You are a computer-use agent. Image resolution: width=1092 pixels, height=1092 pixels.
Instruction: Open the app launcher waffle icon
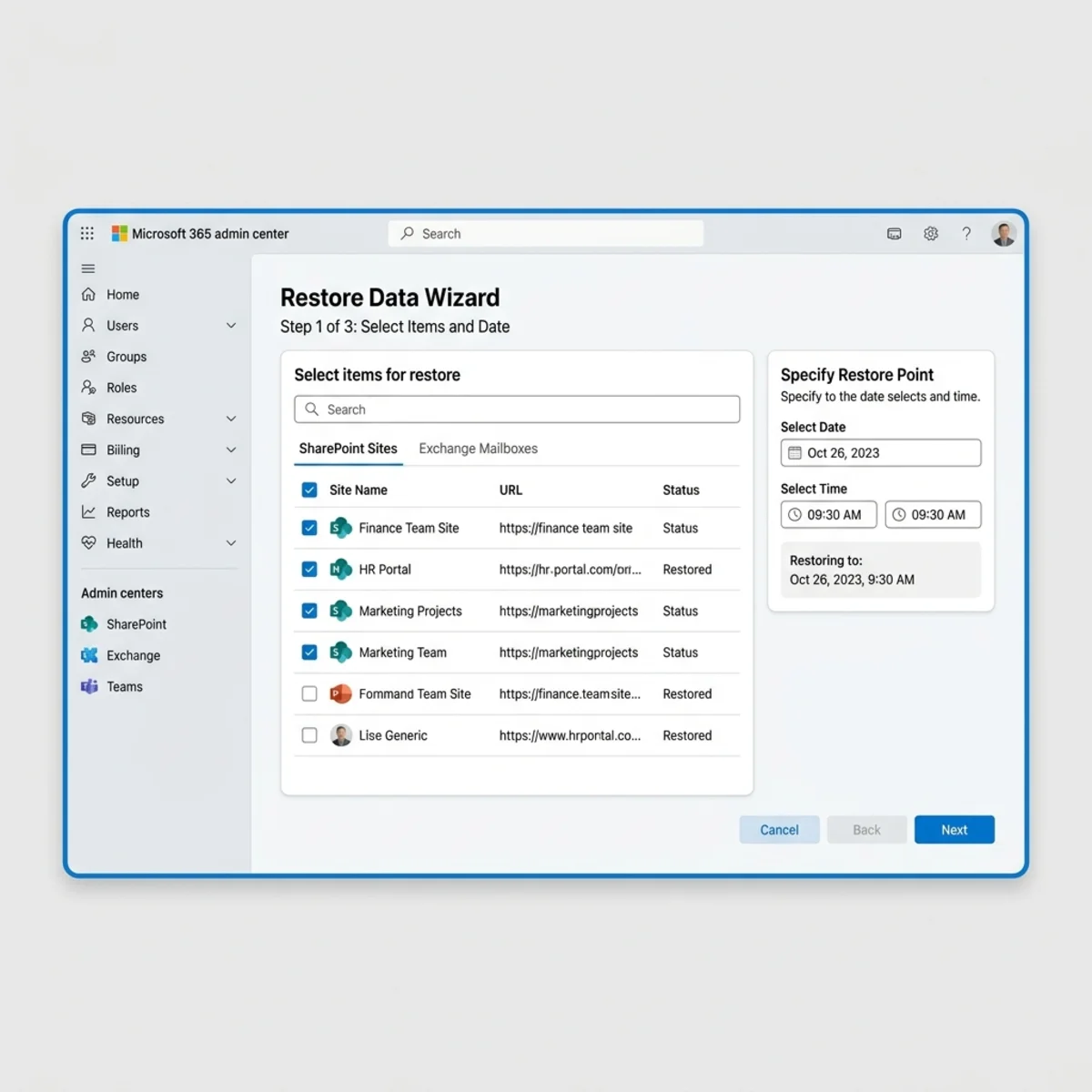(x=87, y=233)
